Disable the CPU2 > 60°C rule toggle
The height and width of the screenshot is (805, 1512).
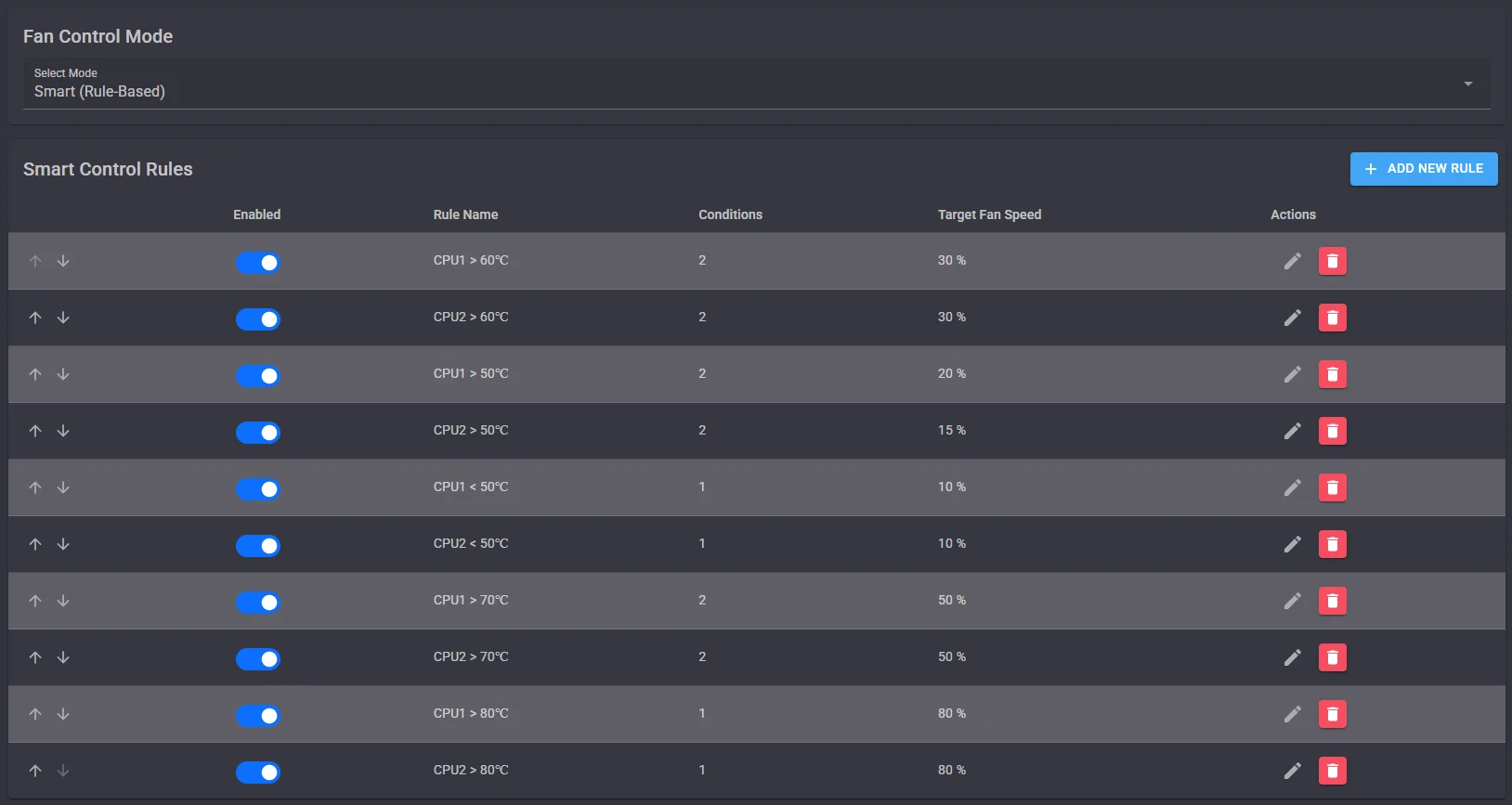click(x=257, y=319)
